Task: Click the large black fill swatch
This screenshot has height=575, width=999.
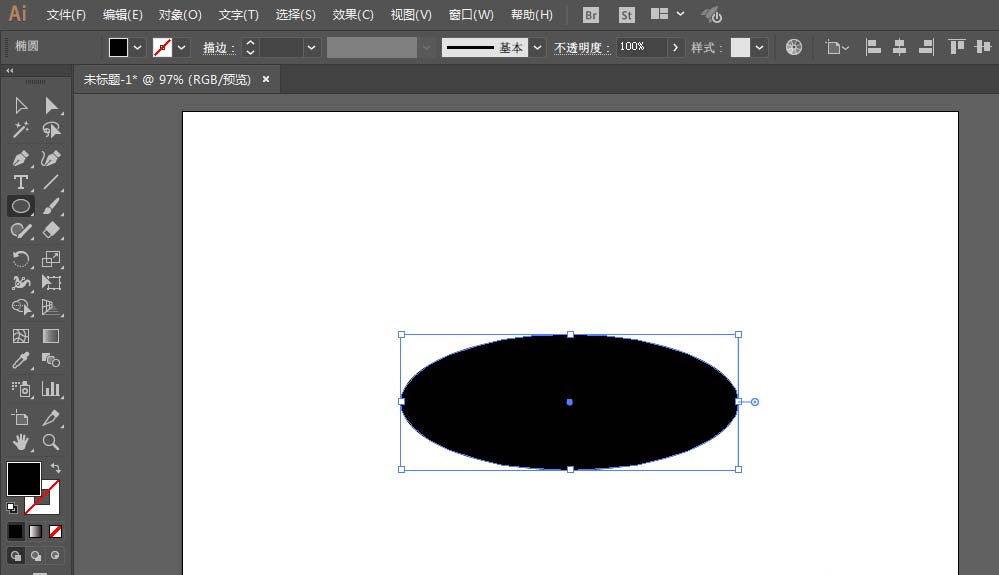Action: click(x=24, y=478)
